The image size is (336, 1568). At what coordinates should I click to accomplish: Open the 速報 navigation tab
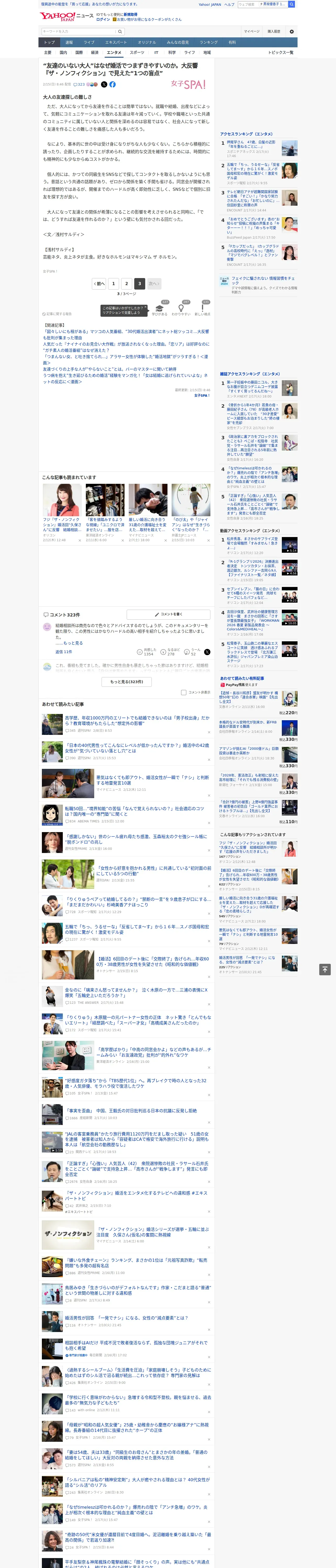[x=69, y=43]
